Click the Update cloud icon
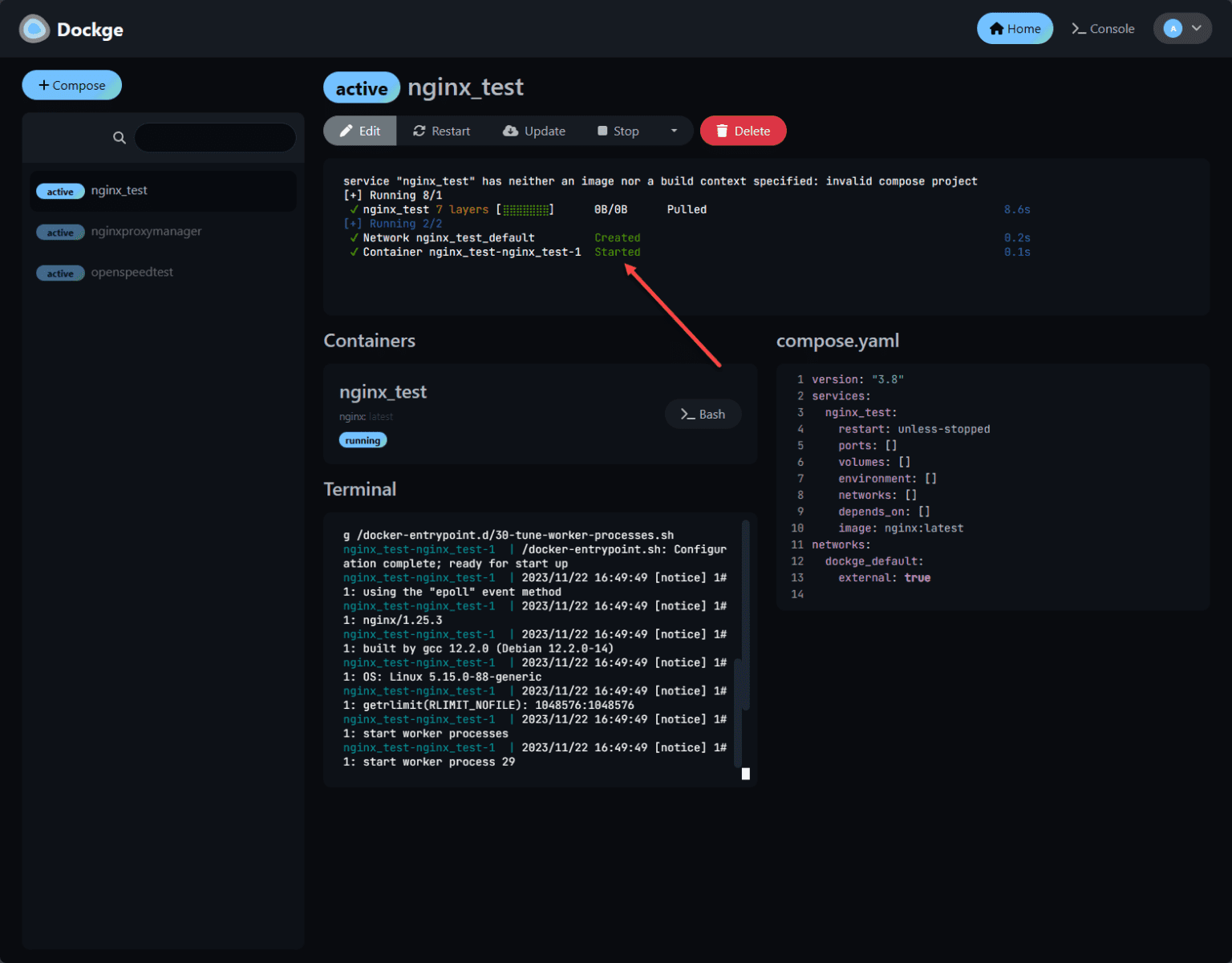 click(510, 131)
